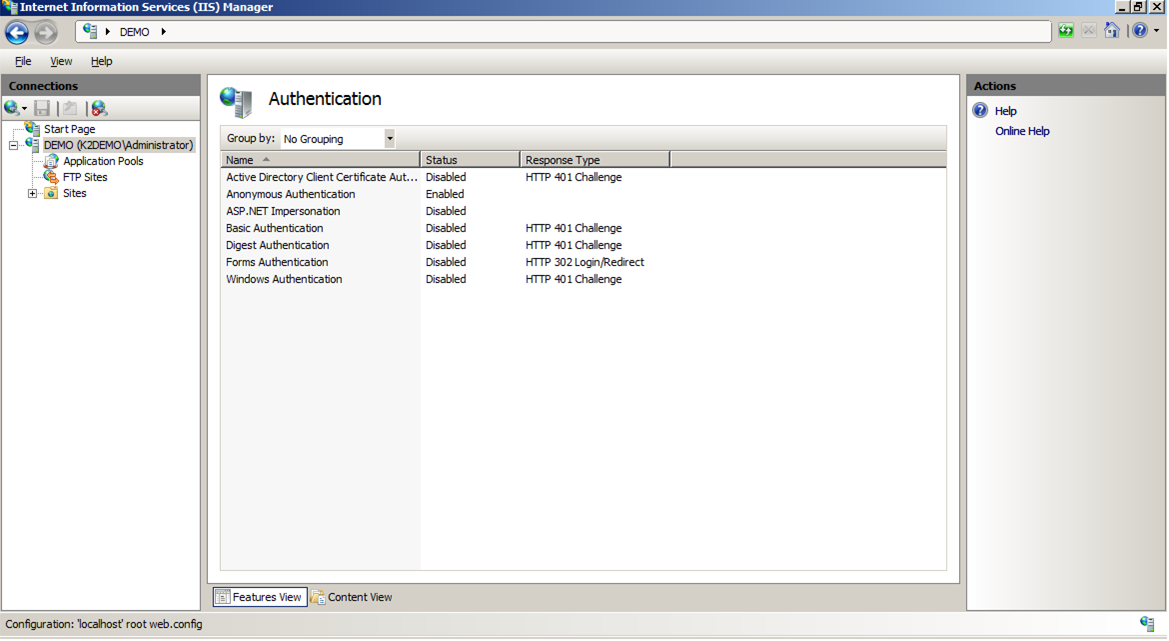This screenshot has height=641, width=1169.
Task: Open the View menu
Action: coord(61,61)
